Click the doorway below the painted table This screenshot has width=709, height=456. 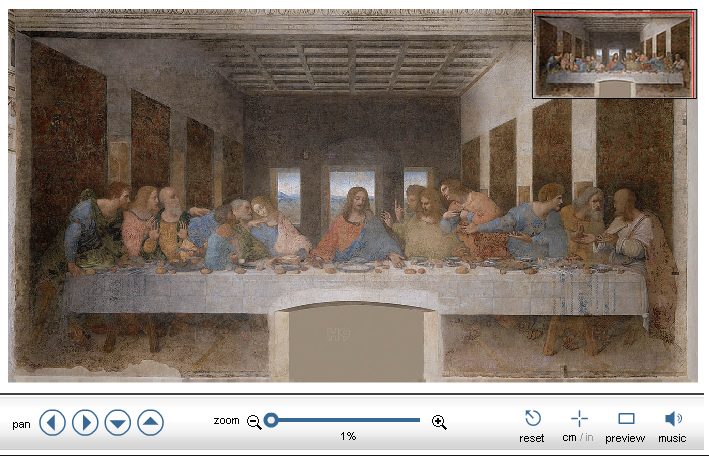point(356,342)
